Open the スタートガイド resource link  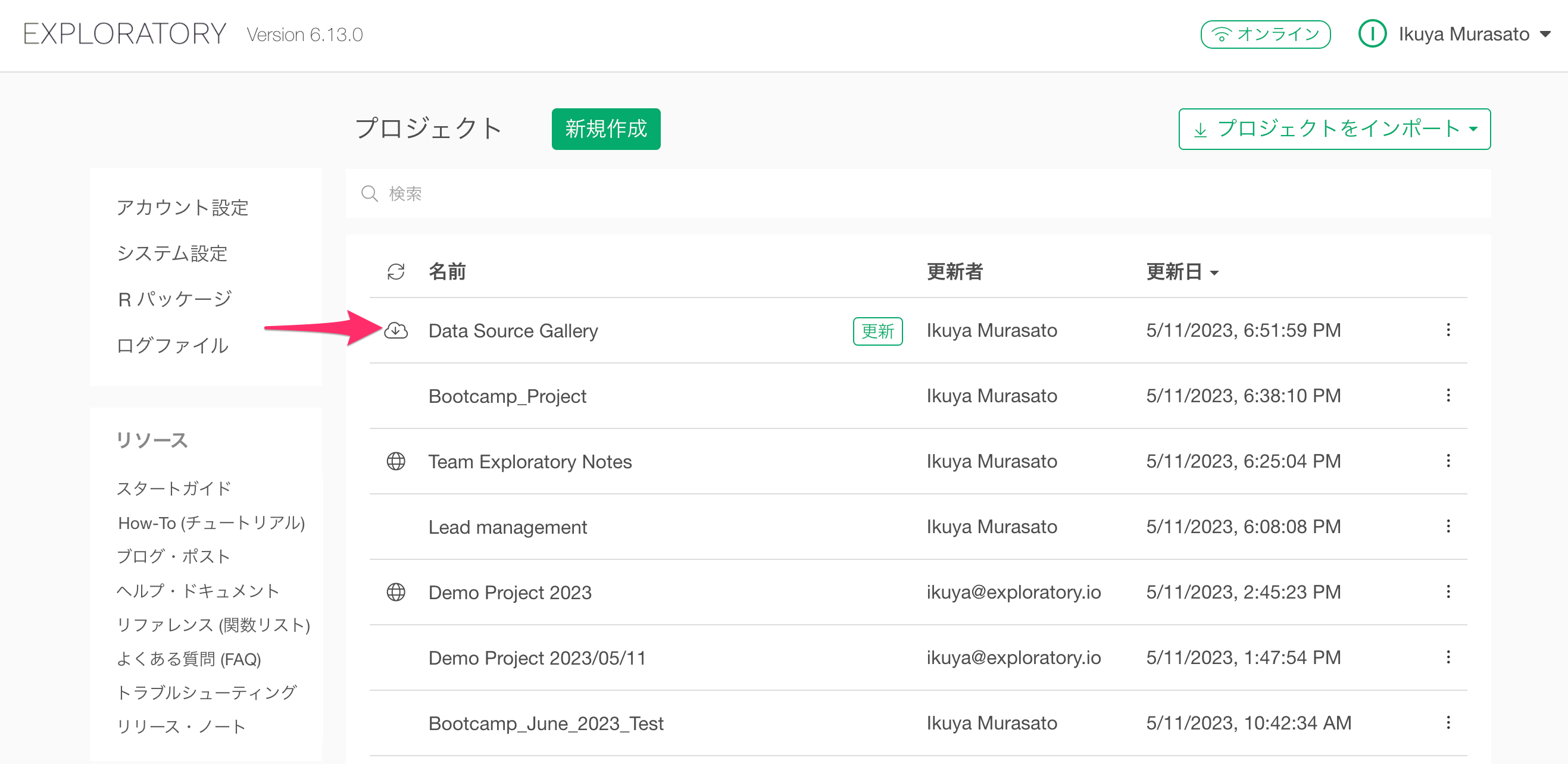point(173,488)
